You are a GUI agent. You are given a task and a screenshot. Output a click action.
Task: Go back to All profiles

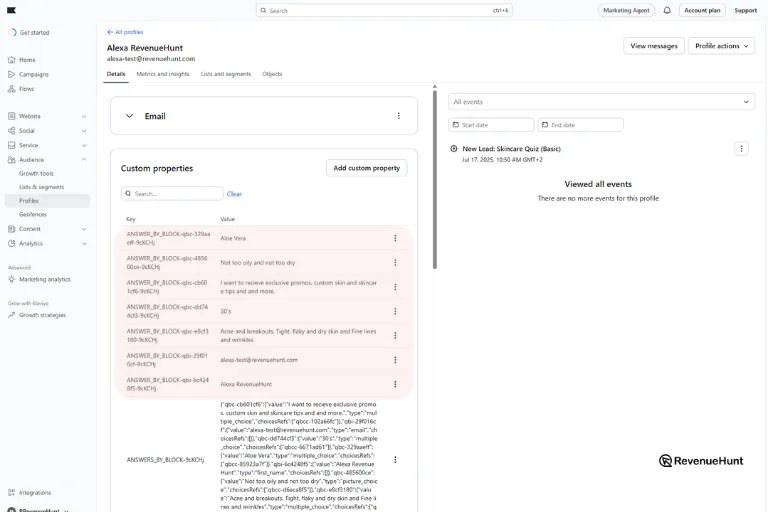pyautogui.click(x=125, y=32)
